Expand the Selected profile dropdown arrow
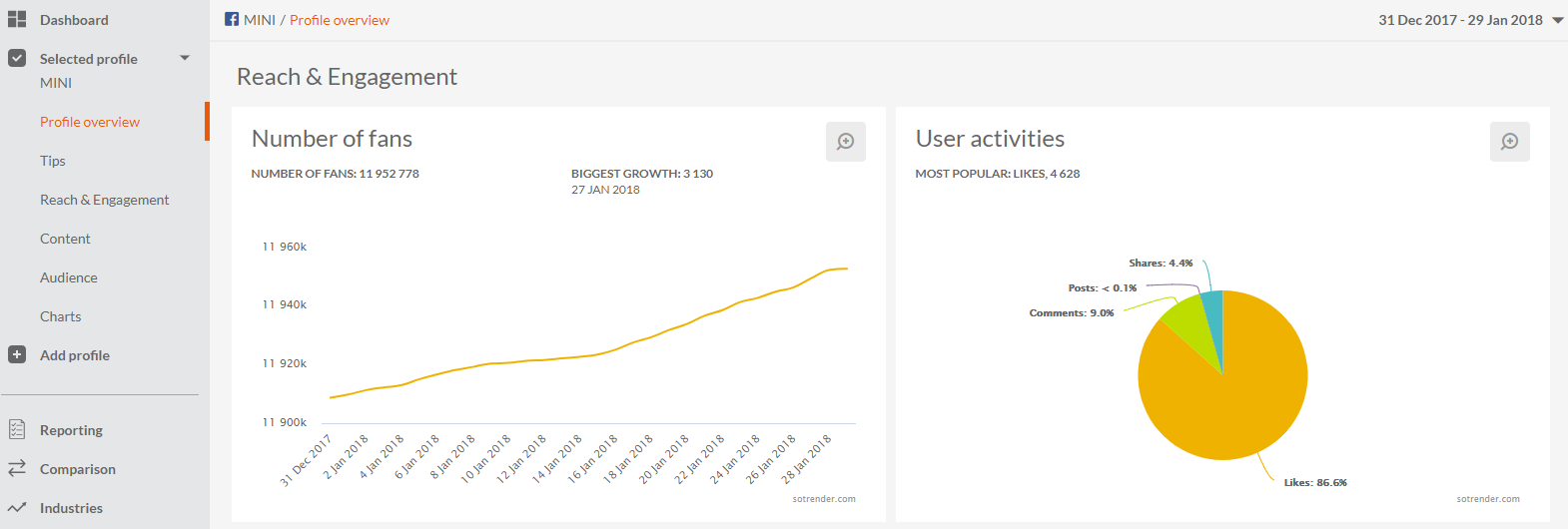The width and height of the screenshot is (1568, 529). coord(185,58)
